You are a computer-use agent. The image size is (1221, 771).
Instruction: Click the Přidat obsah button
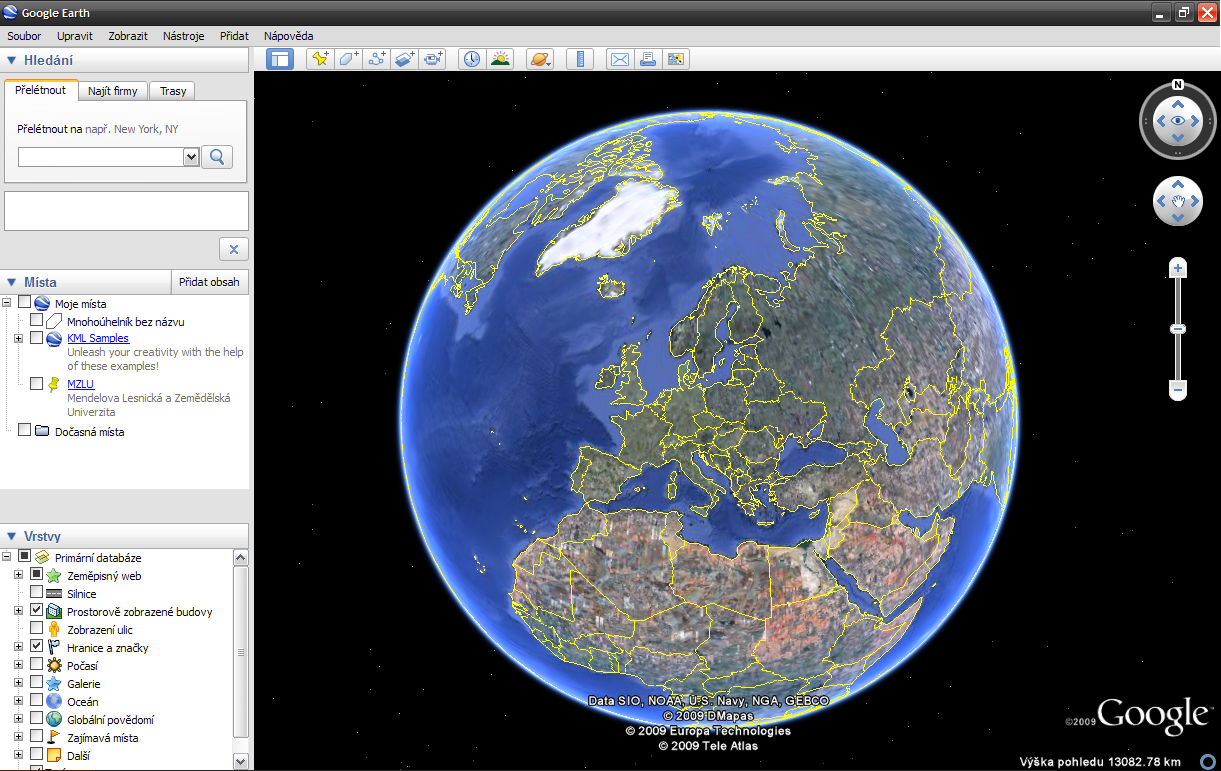point(209,282)
